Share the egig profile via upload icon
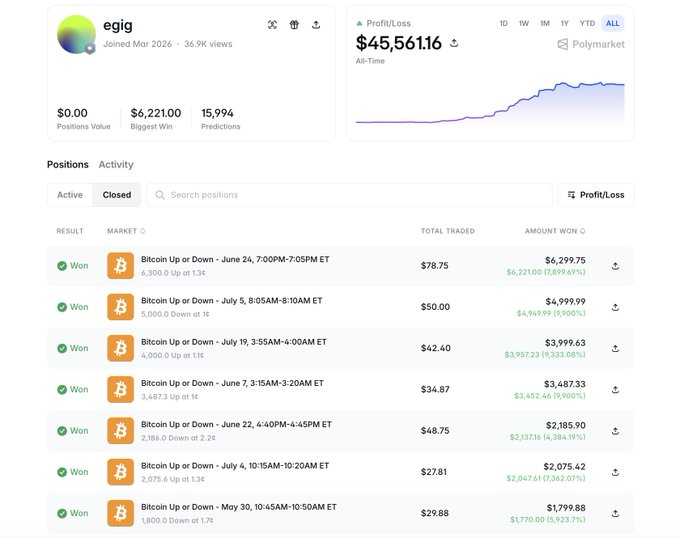680x538 pixels. pyautogui.click(x=316, y=25)
